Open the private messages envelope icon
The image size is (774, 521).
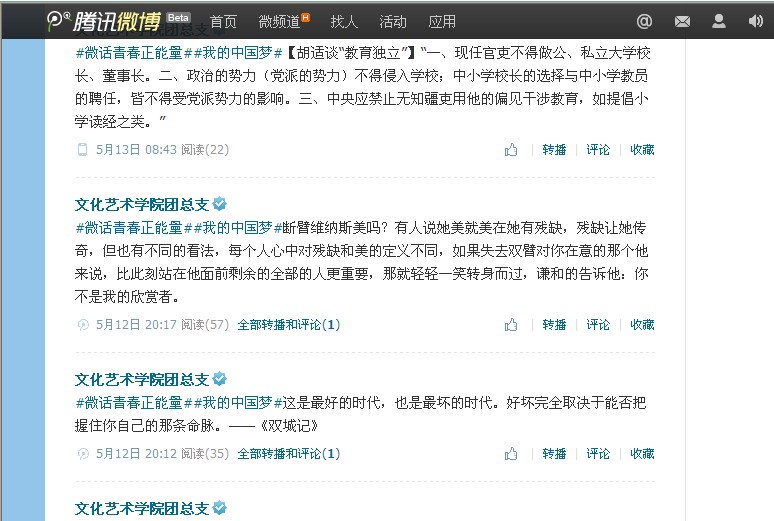click(682, 21)
